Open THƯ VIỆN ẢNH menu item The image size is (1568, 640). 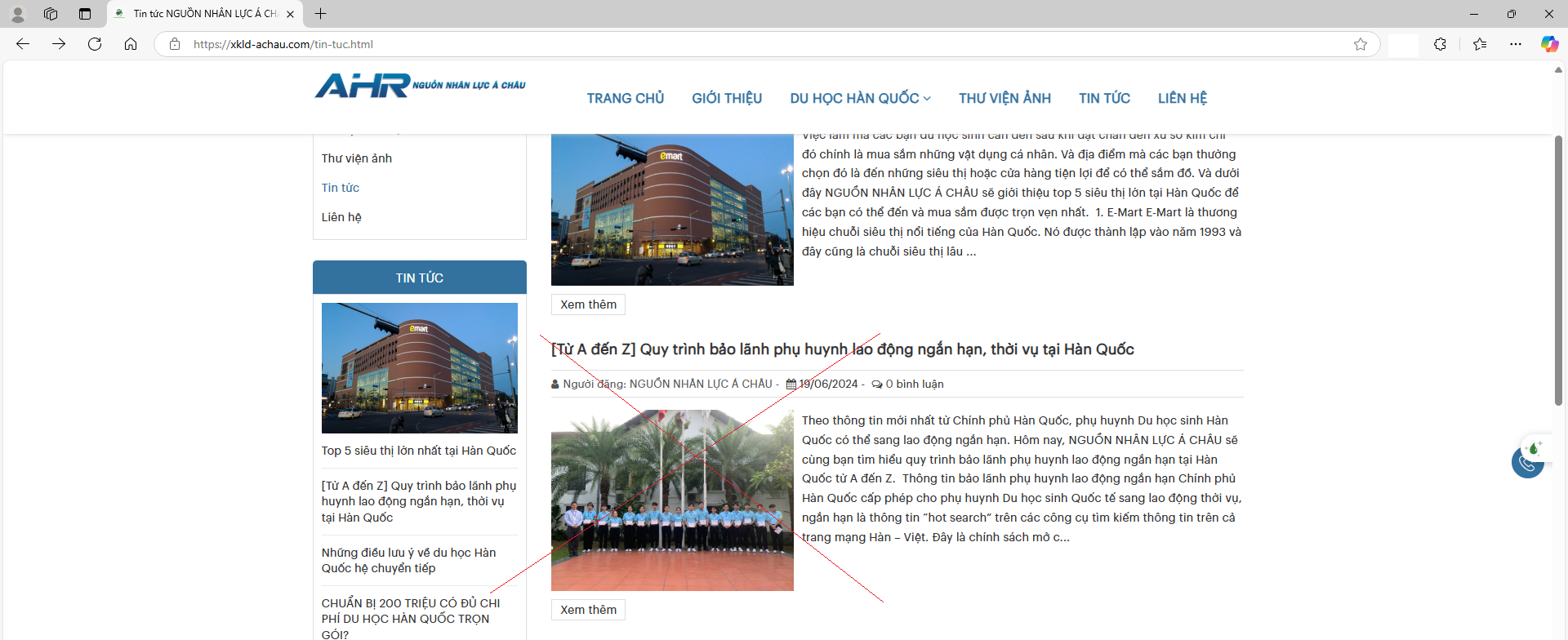(1004, 98)
